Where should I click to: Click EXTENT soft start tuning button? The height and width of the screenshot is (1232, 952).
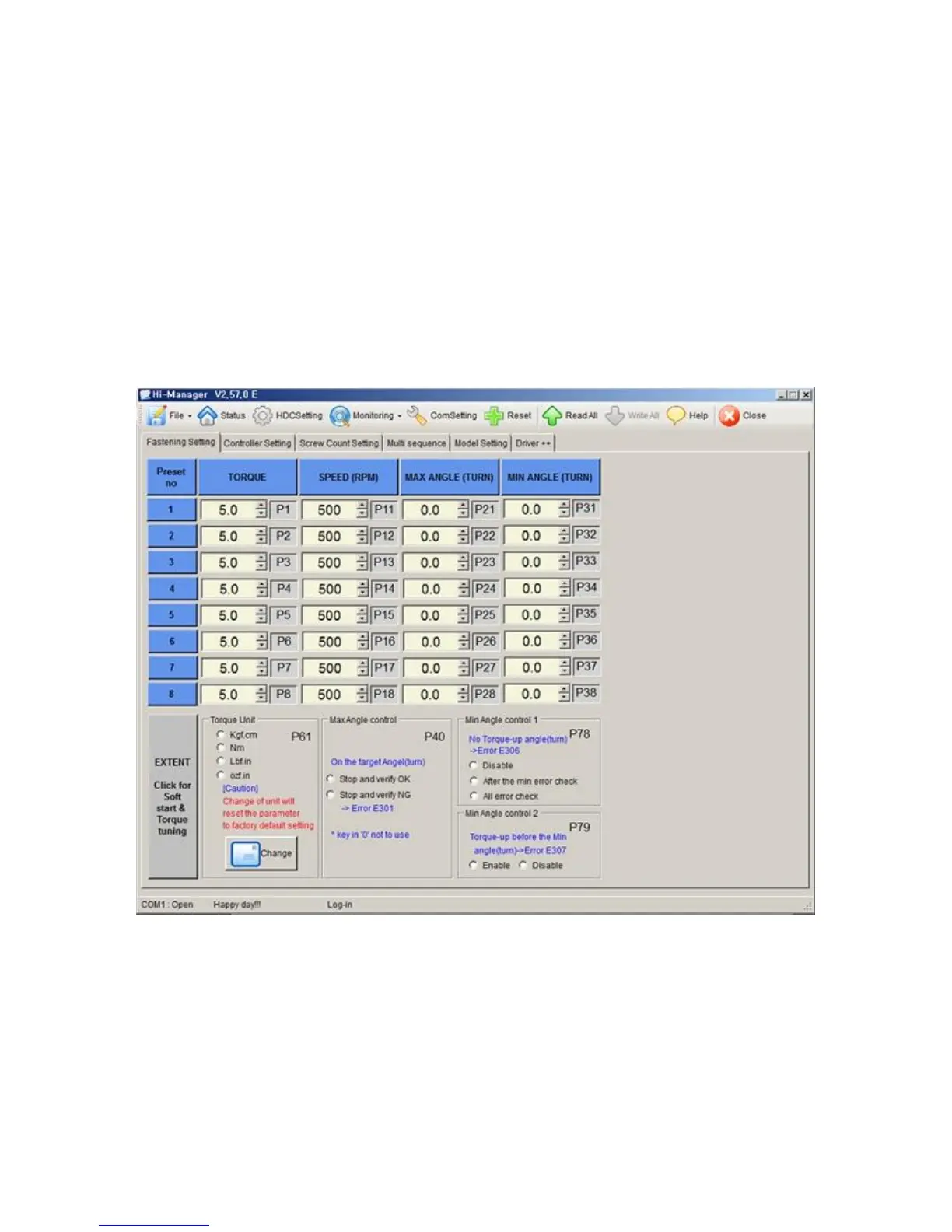(x=173, y=796)
